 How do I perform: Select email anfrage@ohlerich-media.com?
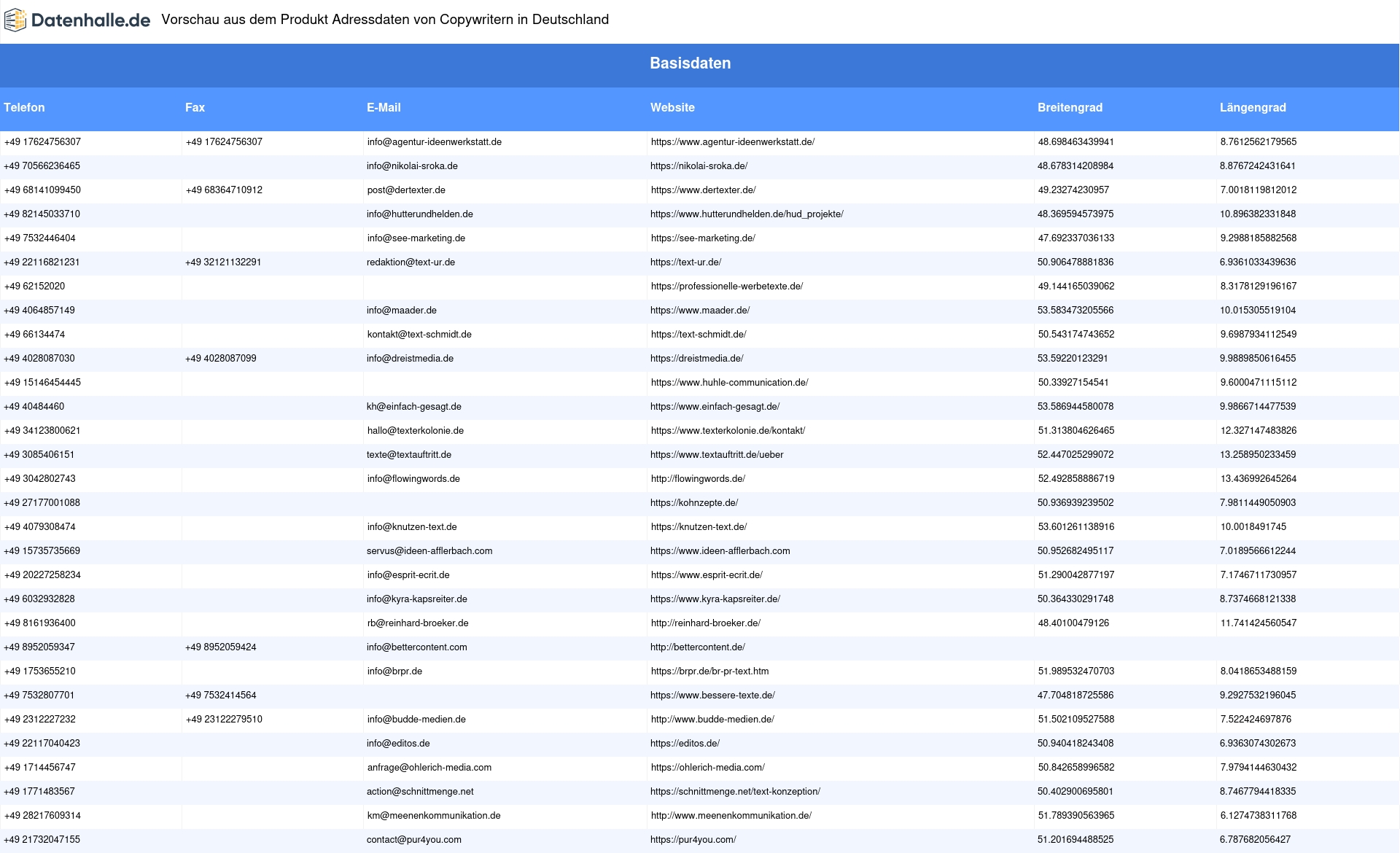[x=429, y=768]
